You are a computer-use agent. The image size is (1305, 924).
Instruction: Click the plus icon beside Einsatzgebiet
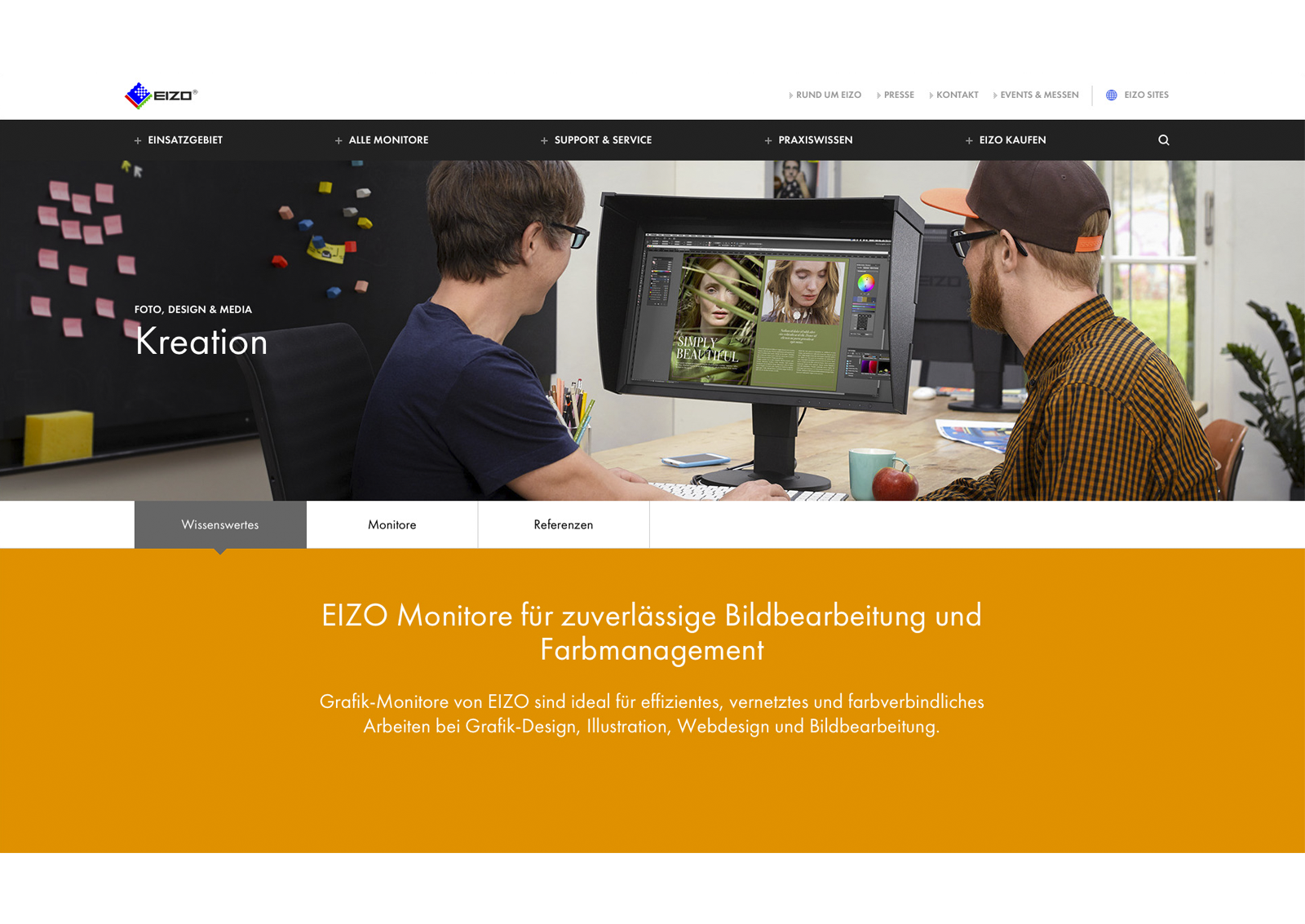138,141
